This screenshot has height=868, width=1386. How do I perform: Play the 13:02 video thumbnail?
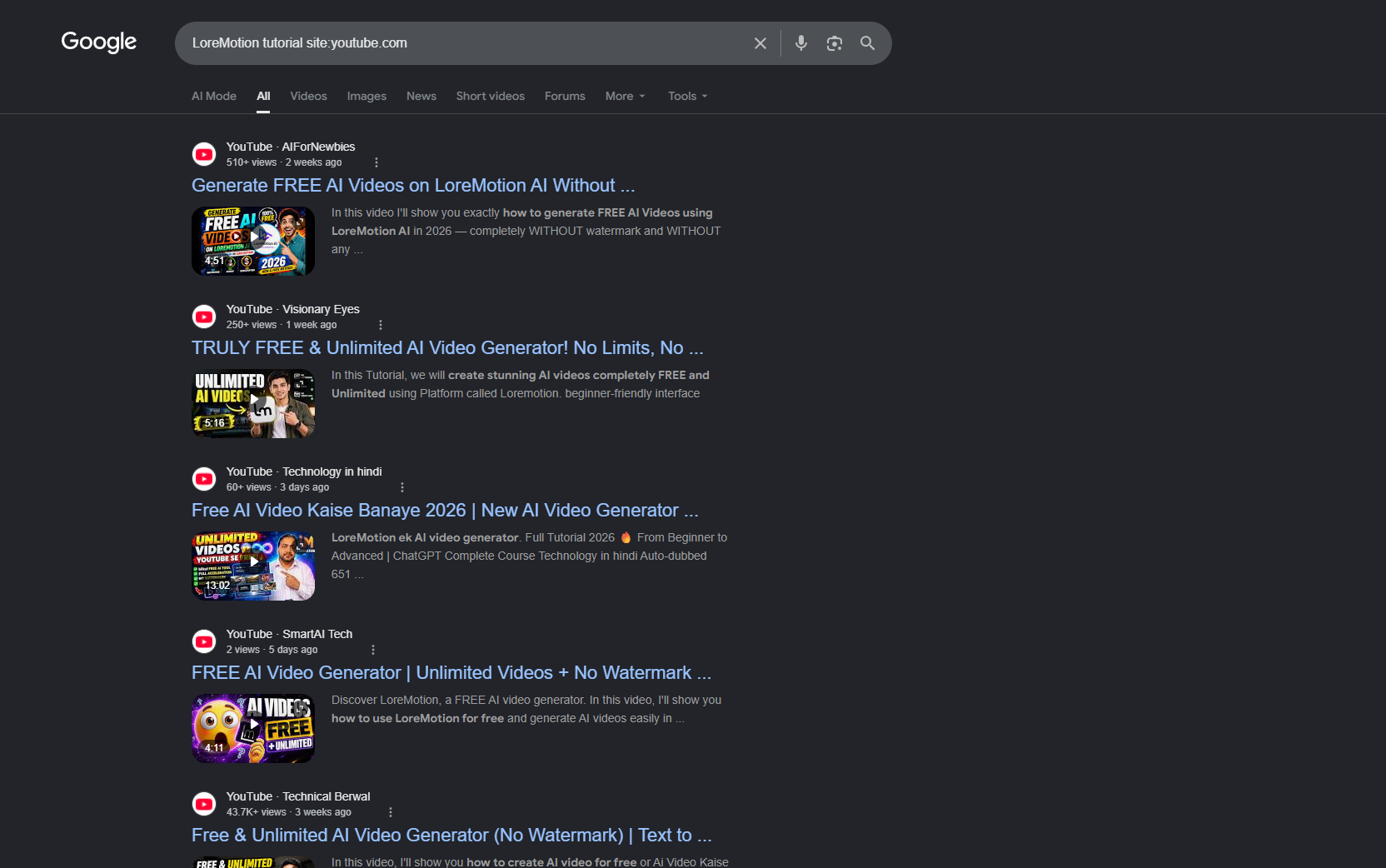pyautogui.click(x=253, y=566)
